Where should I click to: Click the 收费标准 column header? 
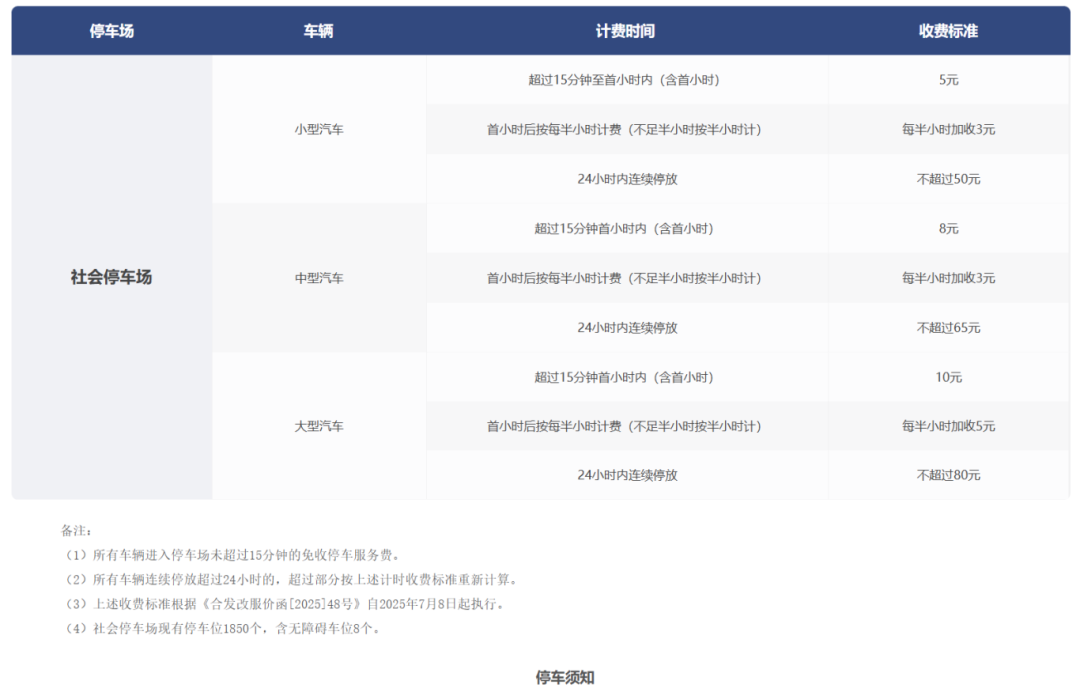[948, 31]
